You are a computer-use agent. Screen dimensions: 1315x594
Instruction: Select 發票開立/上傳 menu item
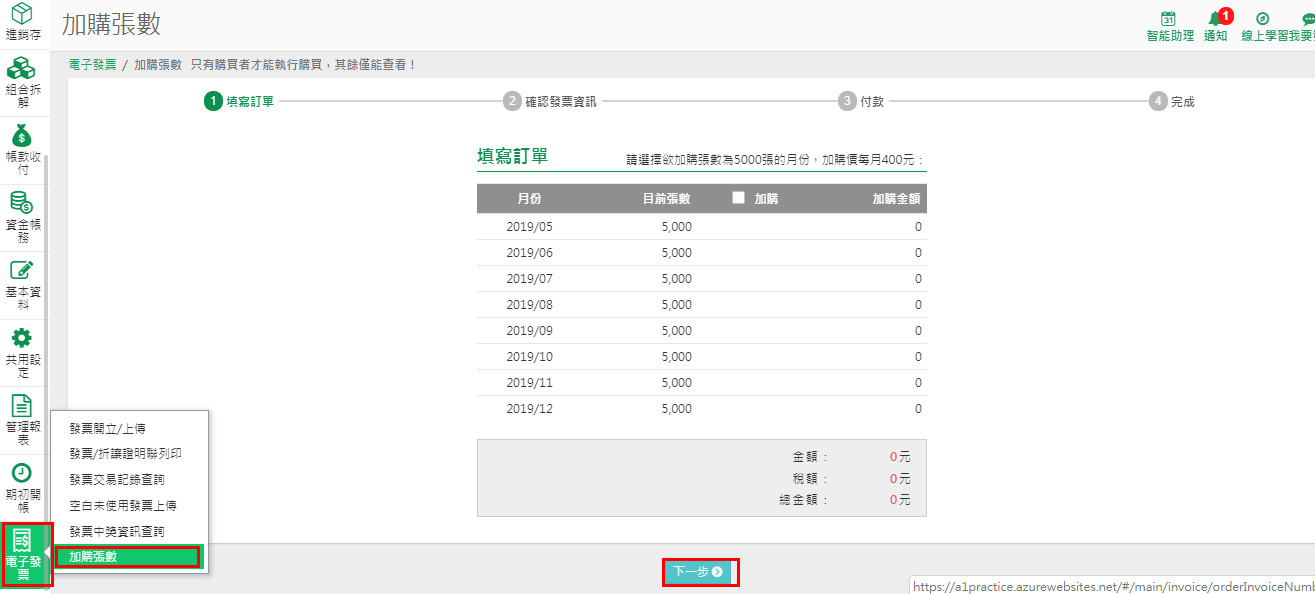click(x=107, y=428)
